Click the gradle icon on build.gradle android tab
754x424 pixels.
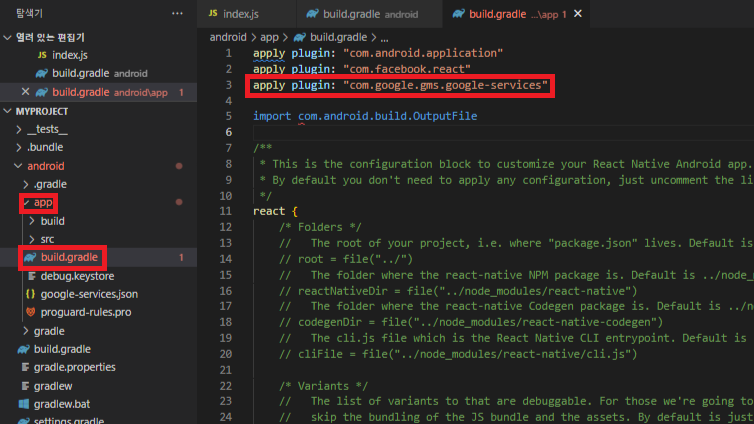pos(313,14)
